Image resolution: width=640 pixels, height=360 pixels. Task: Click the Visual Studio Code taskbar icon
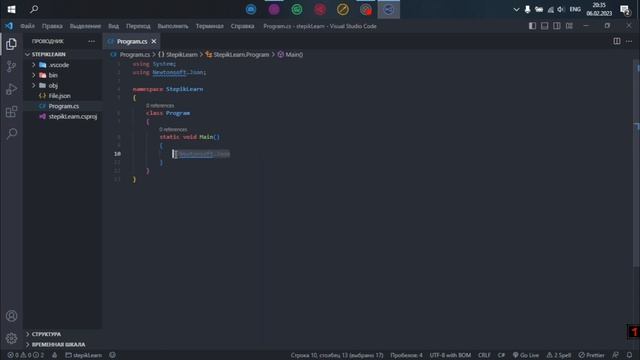click(389, 9)
